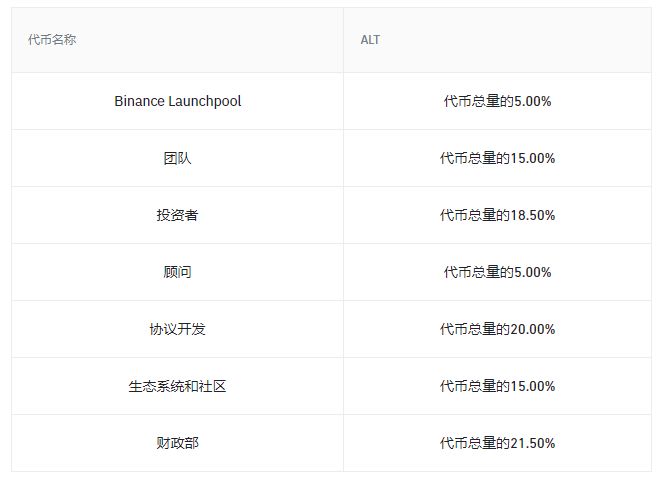This screenshot has height=482, width=663.
Task: Click the 代币总量的 text in 财政部 row
Action: (x=475, y=443)
